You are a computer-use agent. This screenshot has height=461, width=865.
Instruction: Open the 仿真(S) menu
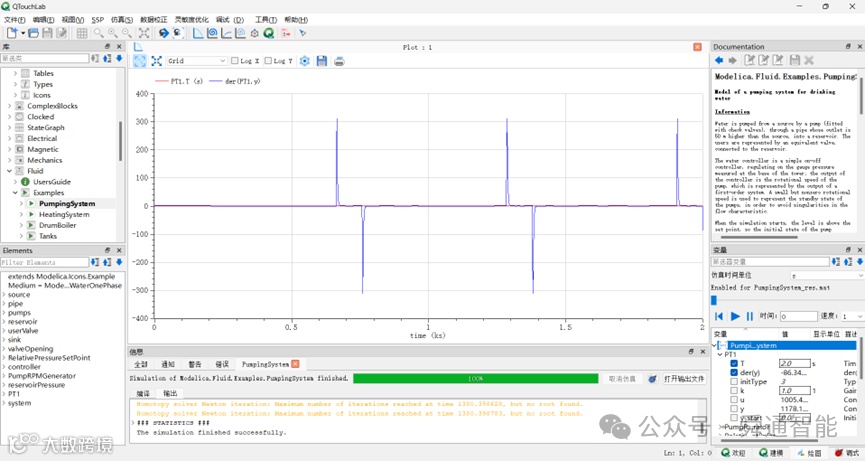click(121, 19)
